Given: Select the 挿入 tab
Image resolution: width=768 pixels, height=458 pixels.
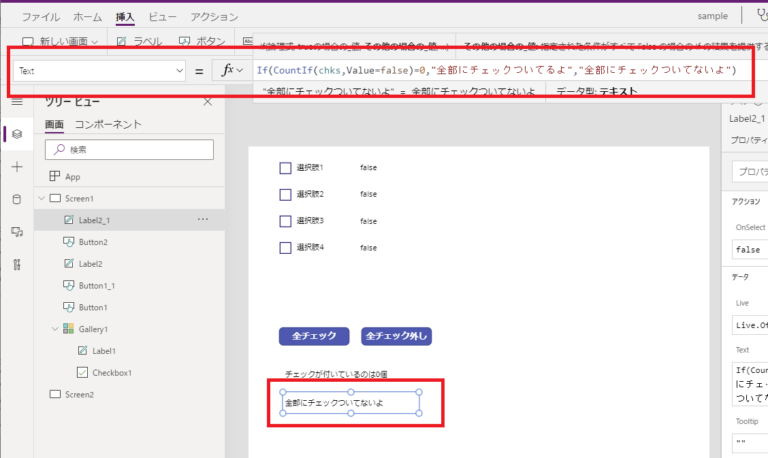Looking at the screenshot, I should click(x=125, y=17).
